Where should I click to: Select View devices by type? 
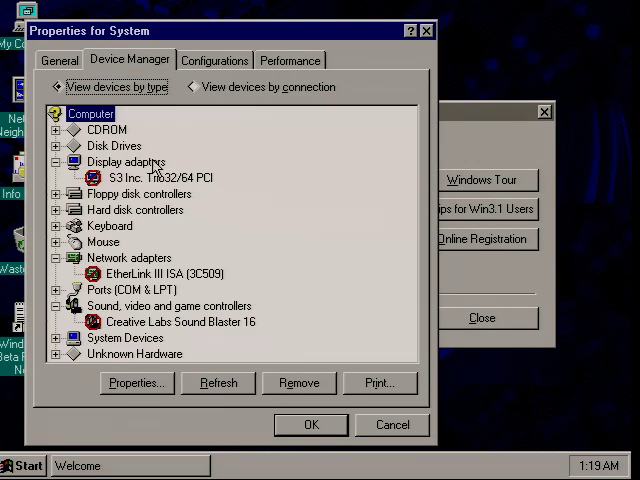coord(110,87)
